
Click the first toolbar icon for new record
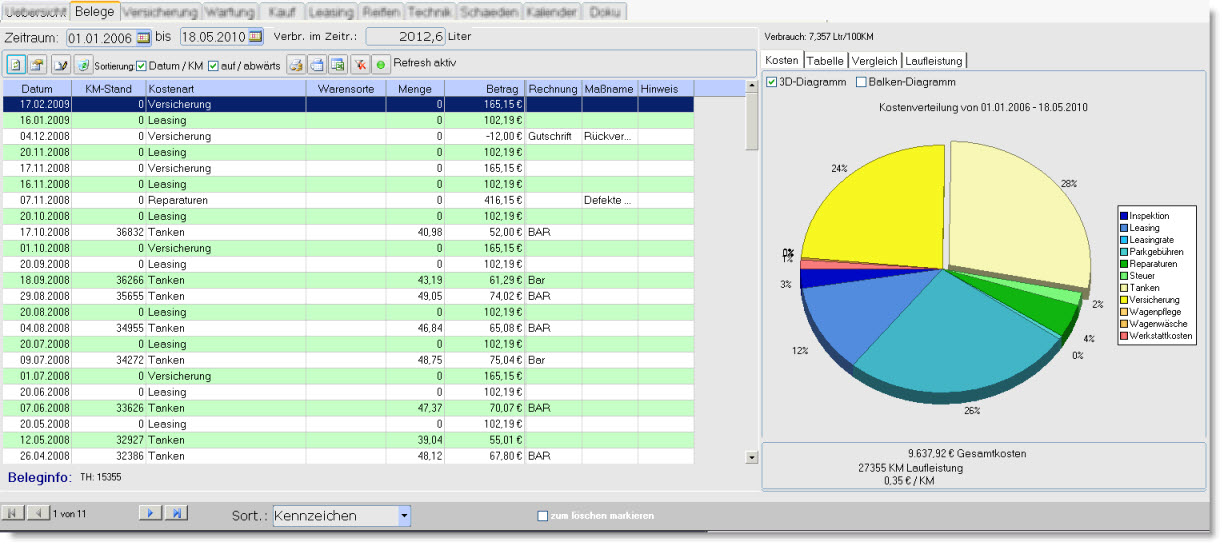16,64
